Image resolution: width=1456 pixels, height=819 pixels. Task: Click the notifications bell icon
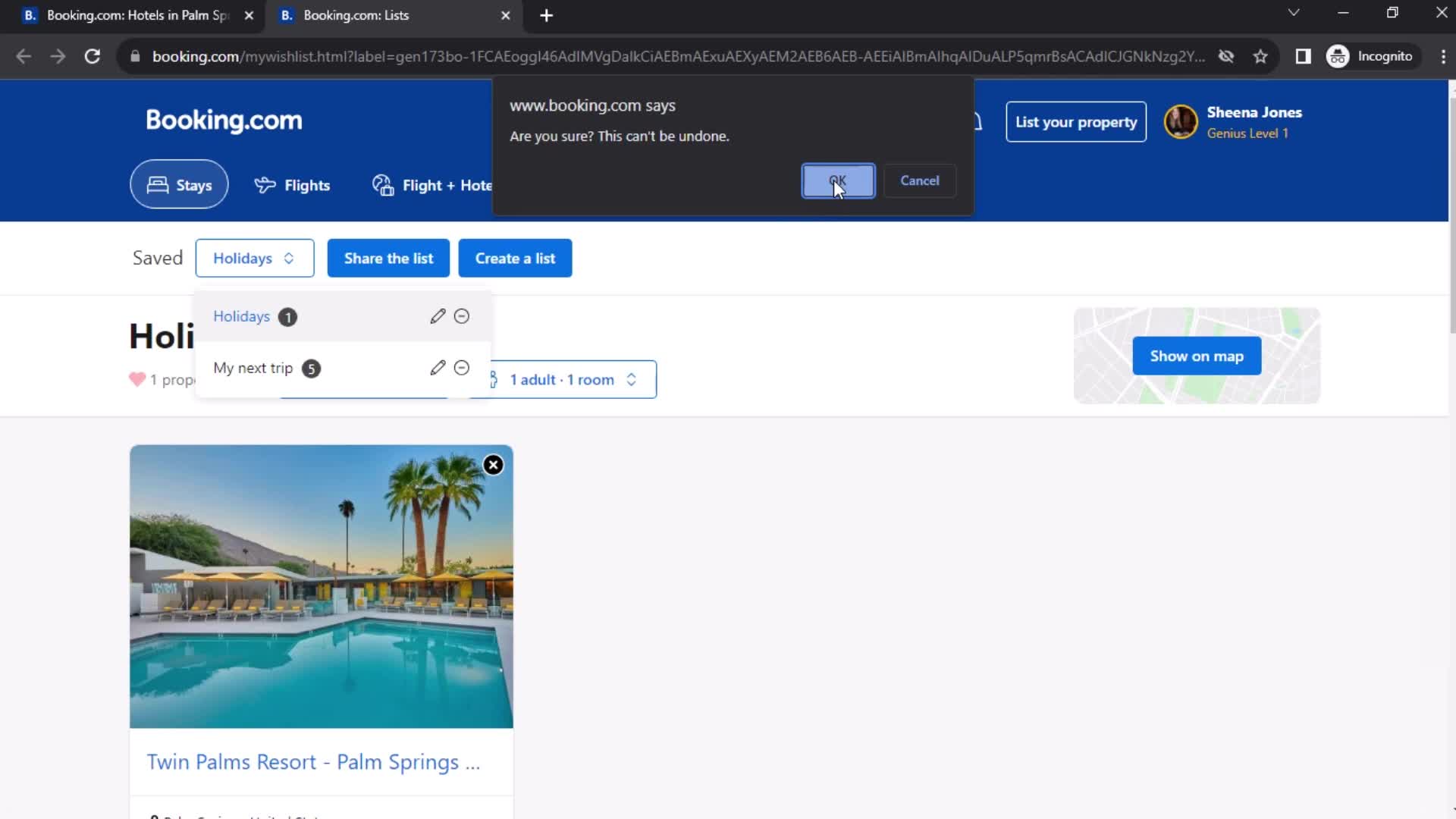[977, 122]
